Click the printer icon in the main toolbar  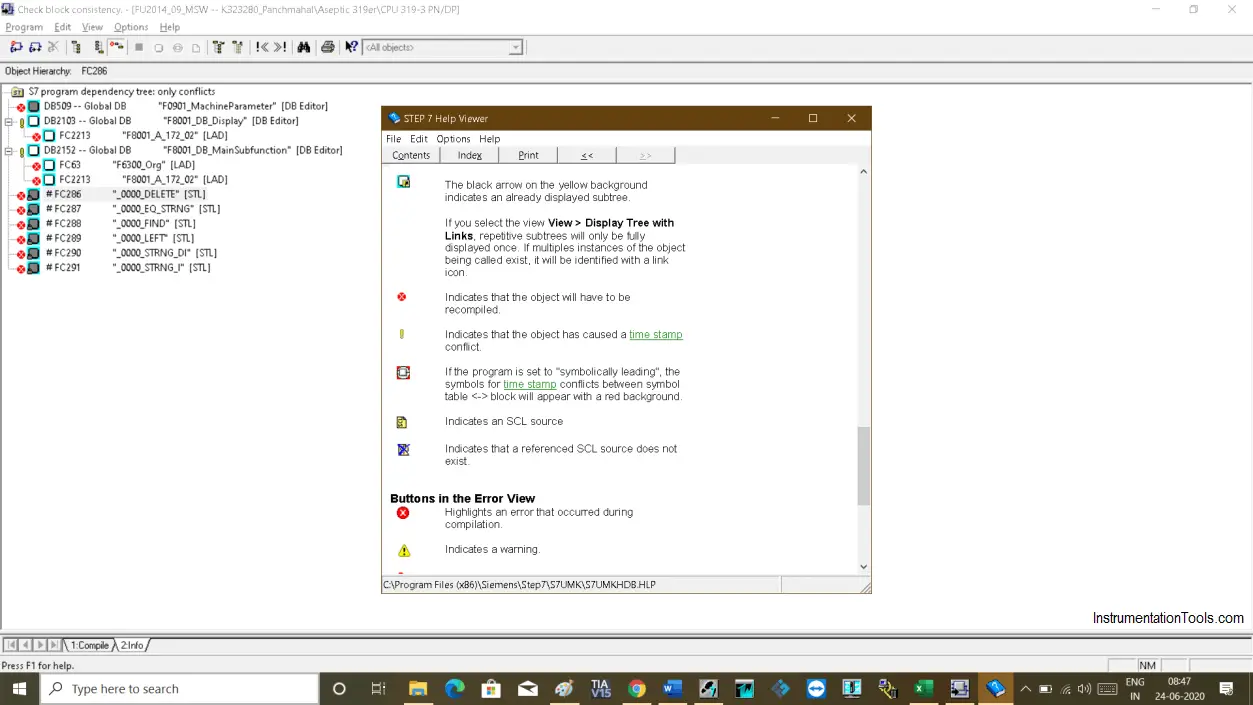[x=327, y=47]
